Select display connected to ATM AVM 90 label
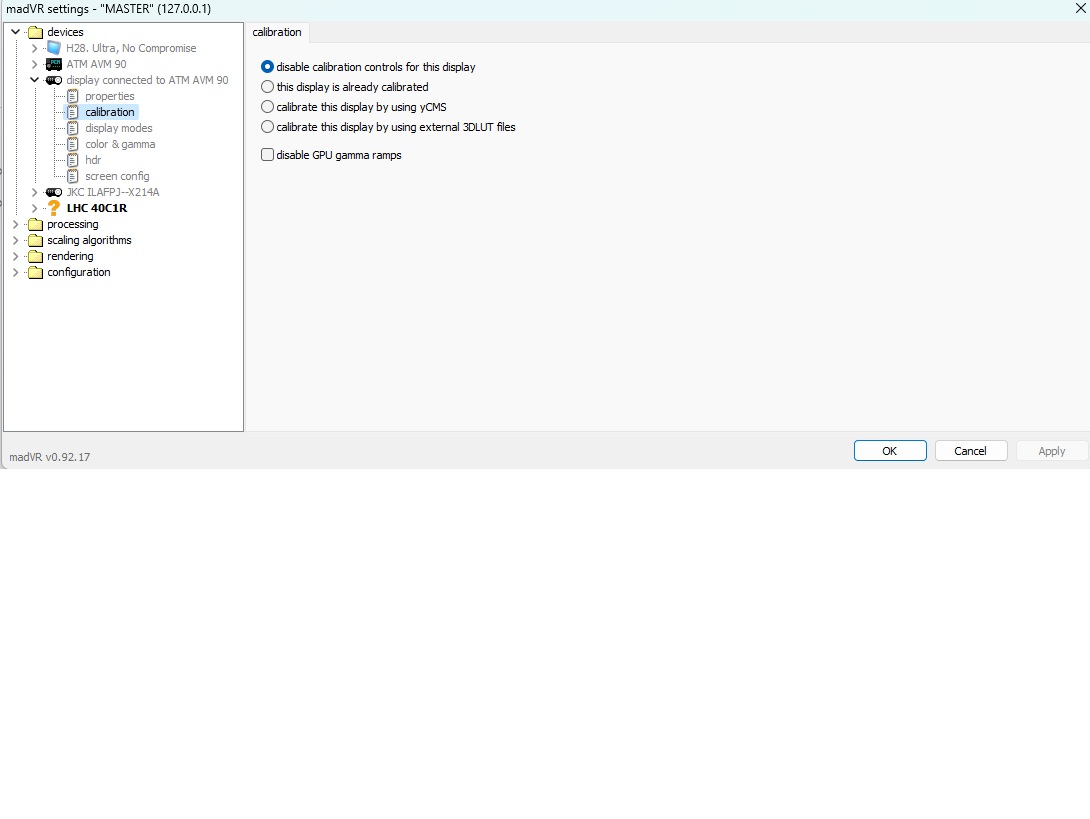This screenshot has width=1090, height=819. [147, 80]
